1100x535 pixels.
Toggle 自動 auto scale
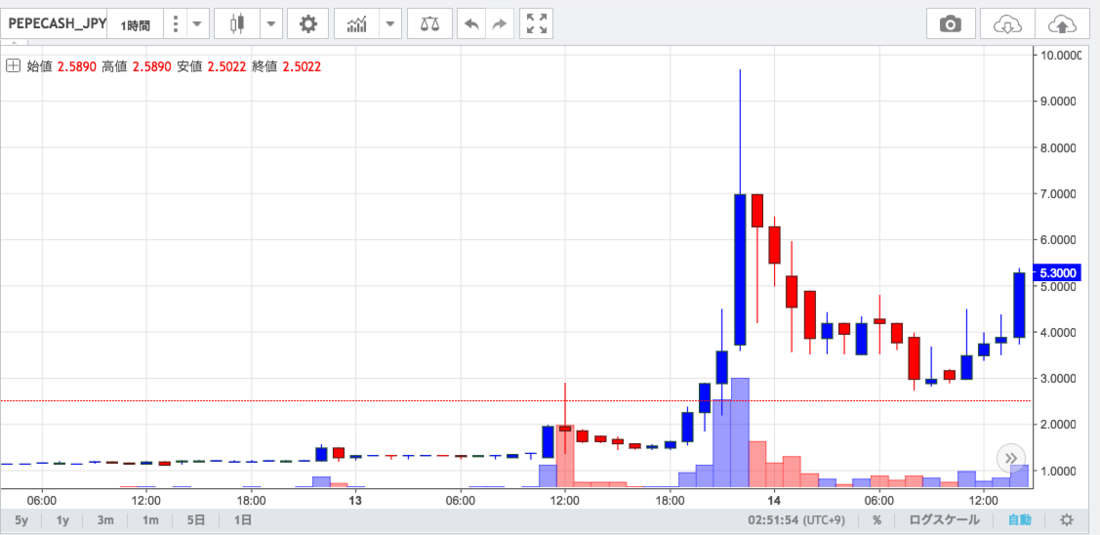click(1020, 520)
